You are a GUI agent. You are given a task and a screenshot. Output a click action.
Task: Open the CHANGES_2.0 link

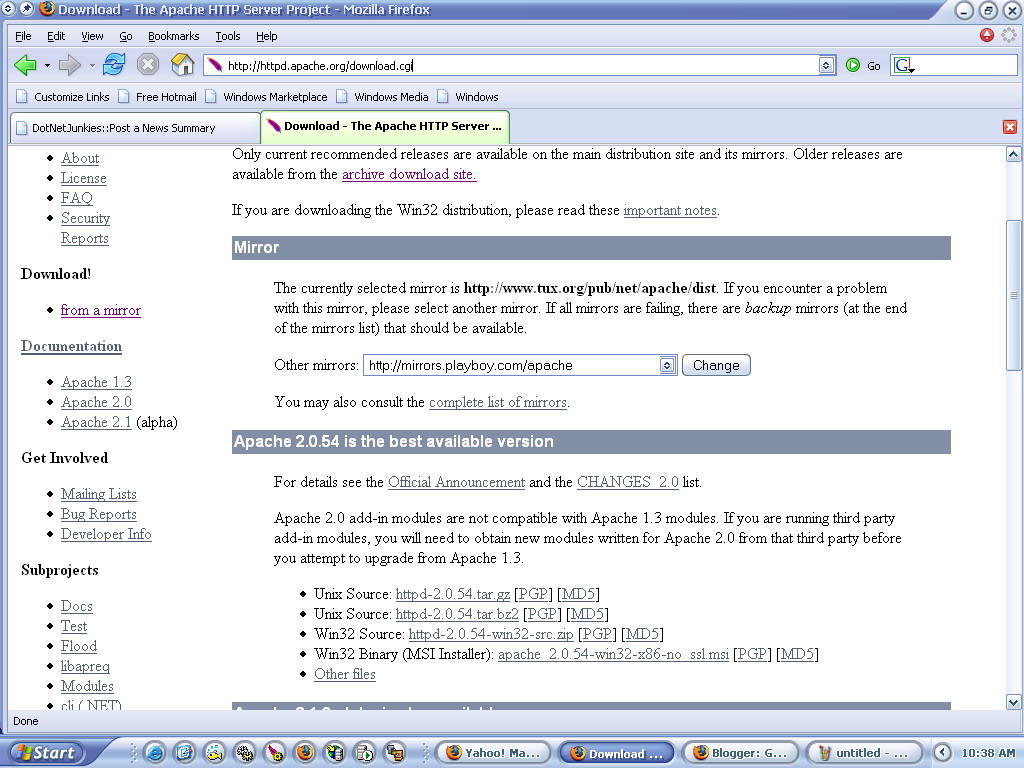coord(628,482)
